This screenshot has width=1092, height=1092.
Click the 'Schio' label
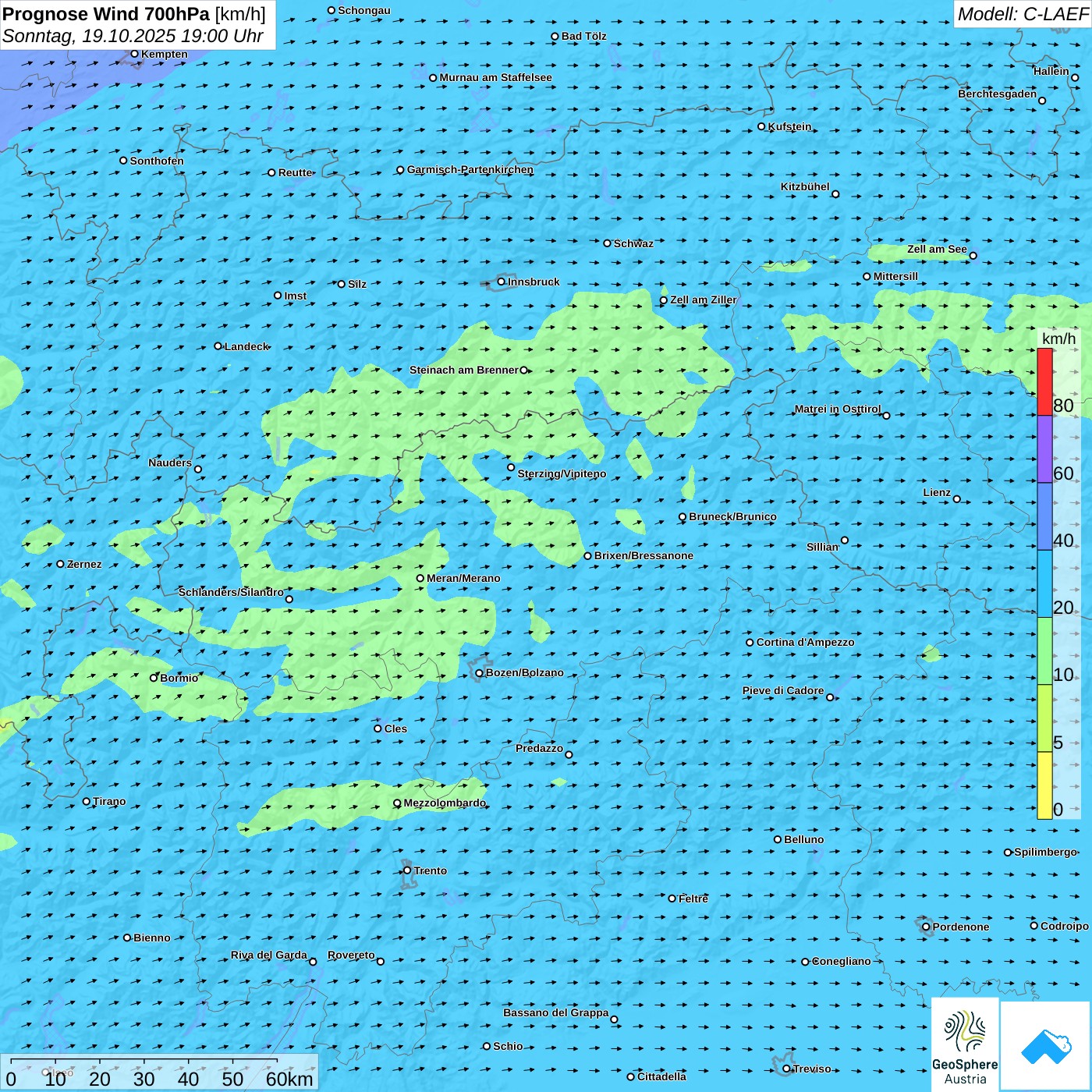508,1046
